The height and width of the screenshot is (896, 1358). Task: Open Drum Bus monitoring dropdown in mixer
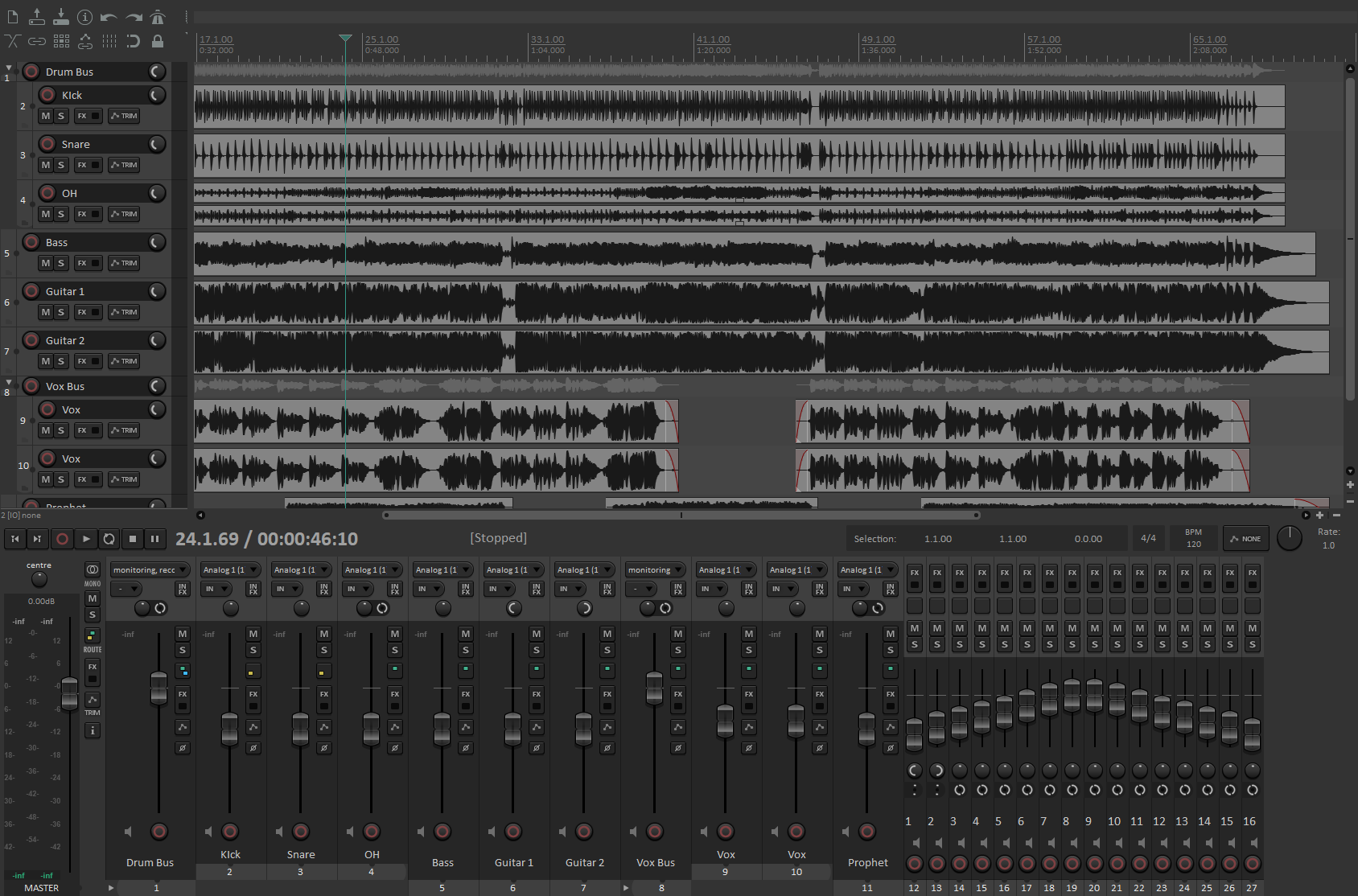(150, 569)
